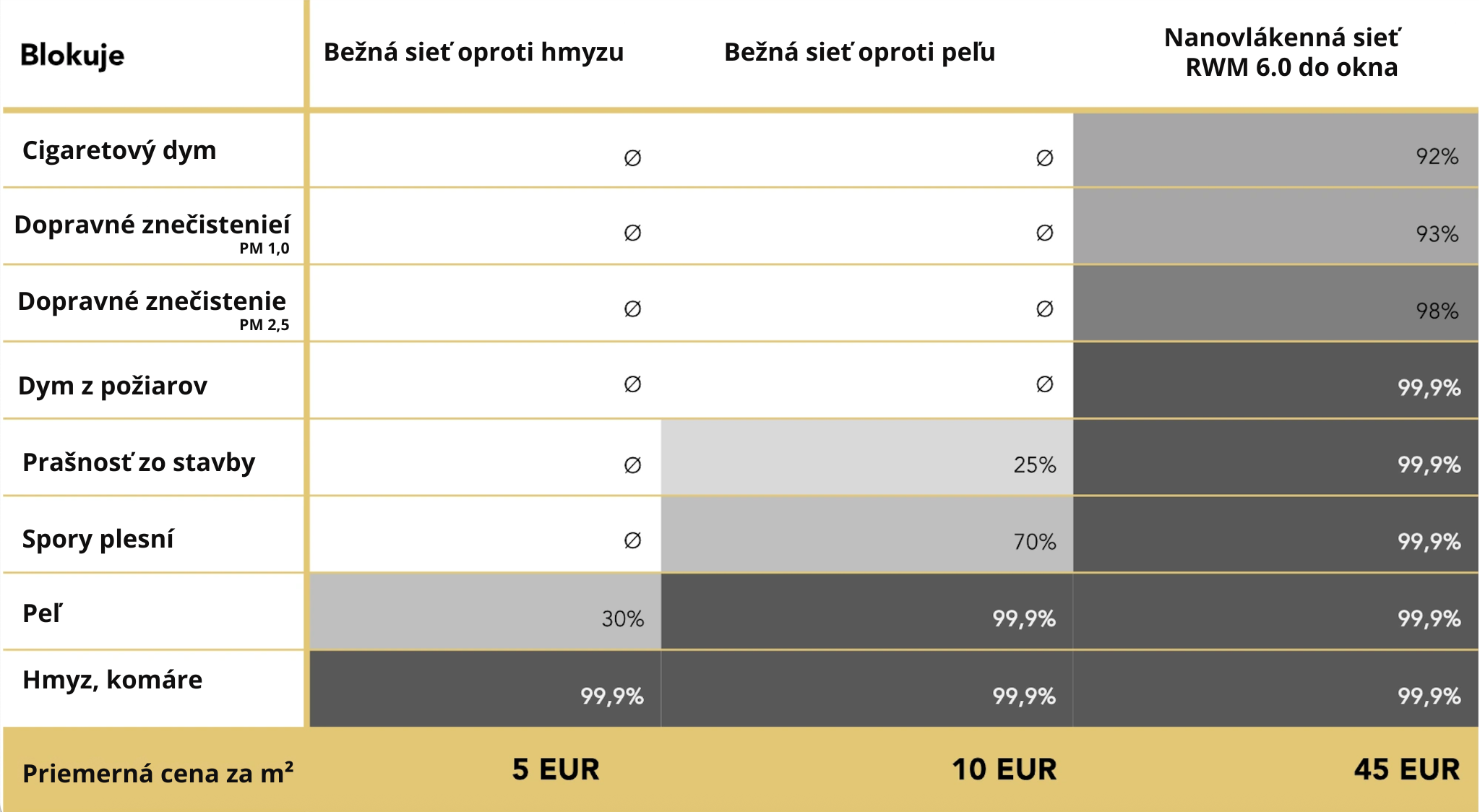Viewport: 1480px width, 812px height.
Task: Select the Dopravné znečistenie PM 2,5 label
Action: 152,309
